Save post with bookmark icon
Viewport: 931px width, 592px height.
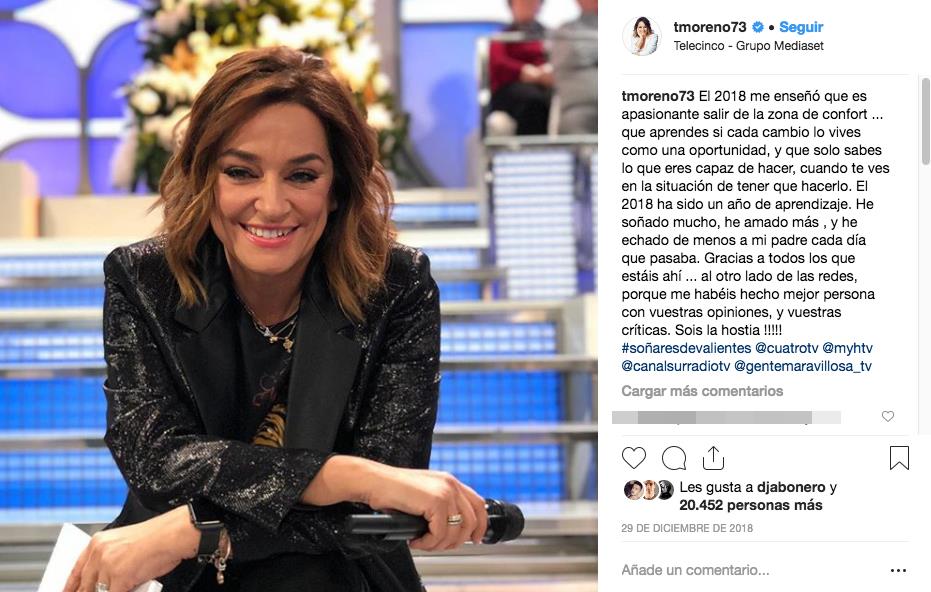coord(899,458)
